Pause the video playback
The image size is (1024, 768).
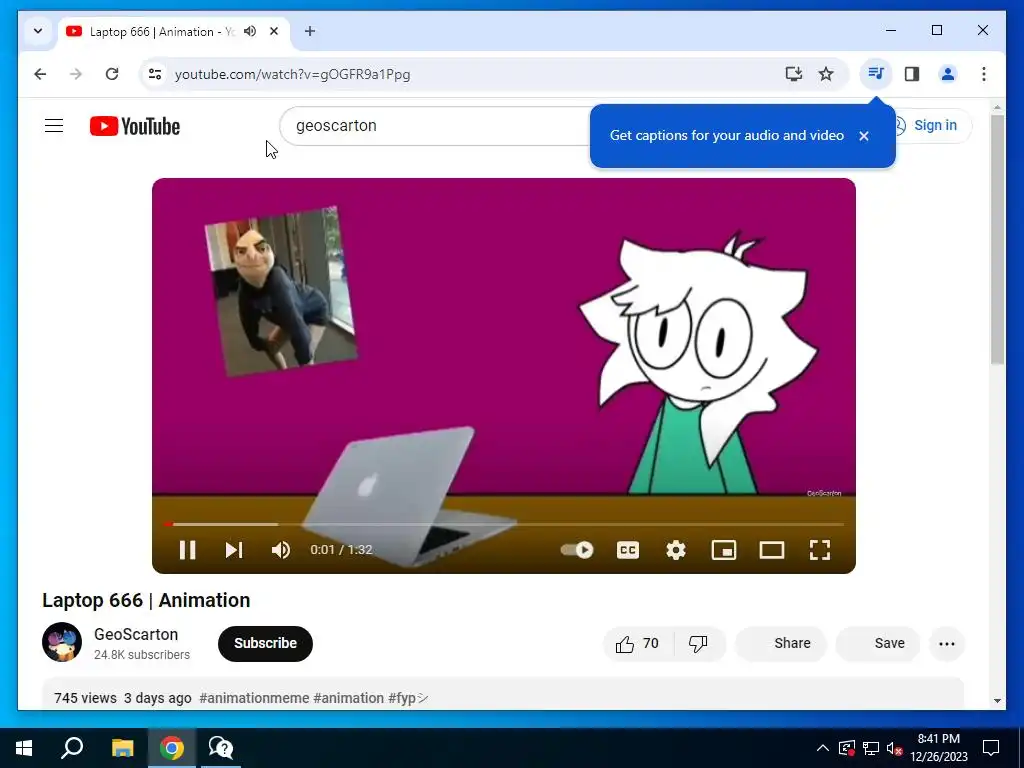point(187,550)
